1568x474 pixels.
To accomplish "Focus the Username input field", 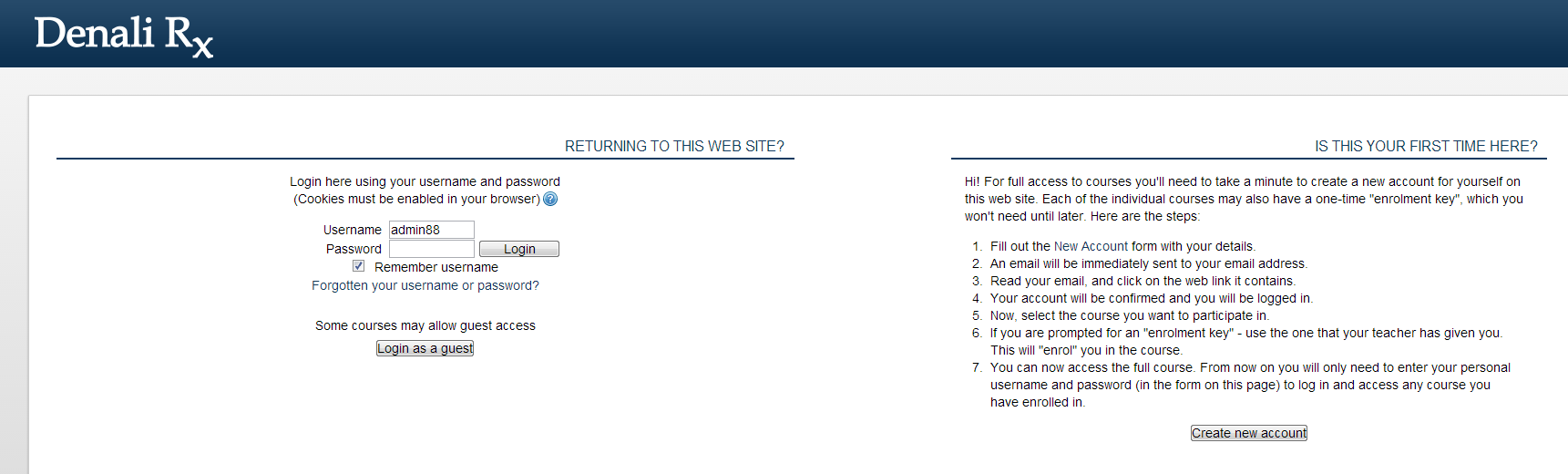I will pyautogui.click(x=431, y=230).
